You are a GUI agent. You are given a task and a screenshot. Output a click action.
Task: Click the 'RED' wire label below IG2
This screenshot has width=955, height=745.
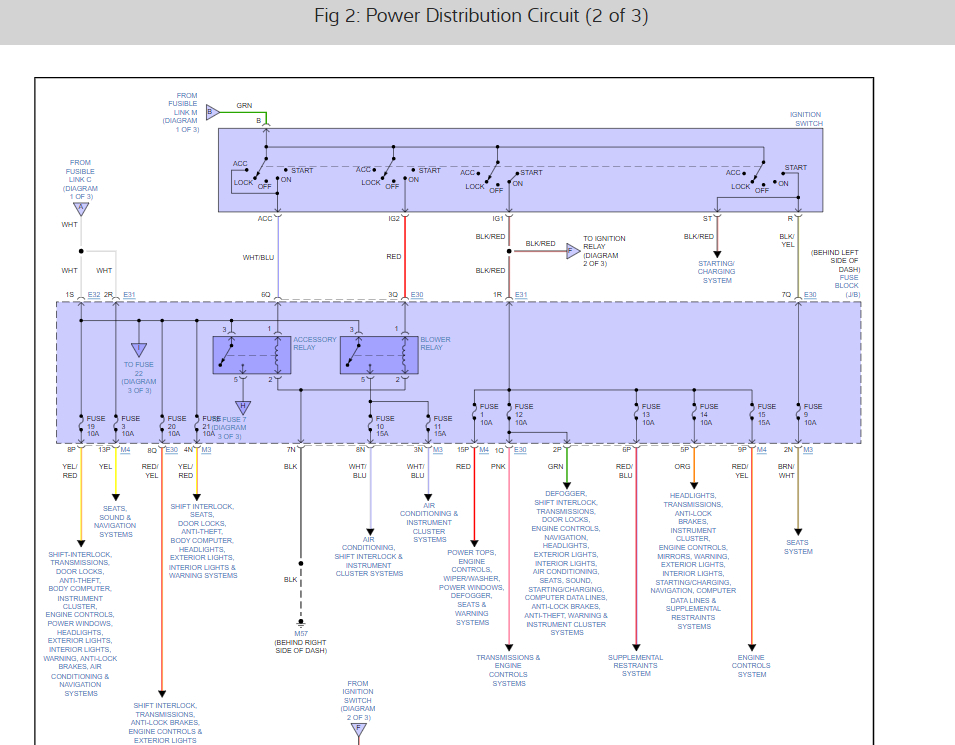[x=394, y=256]
